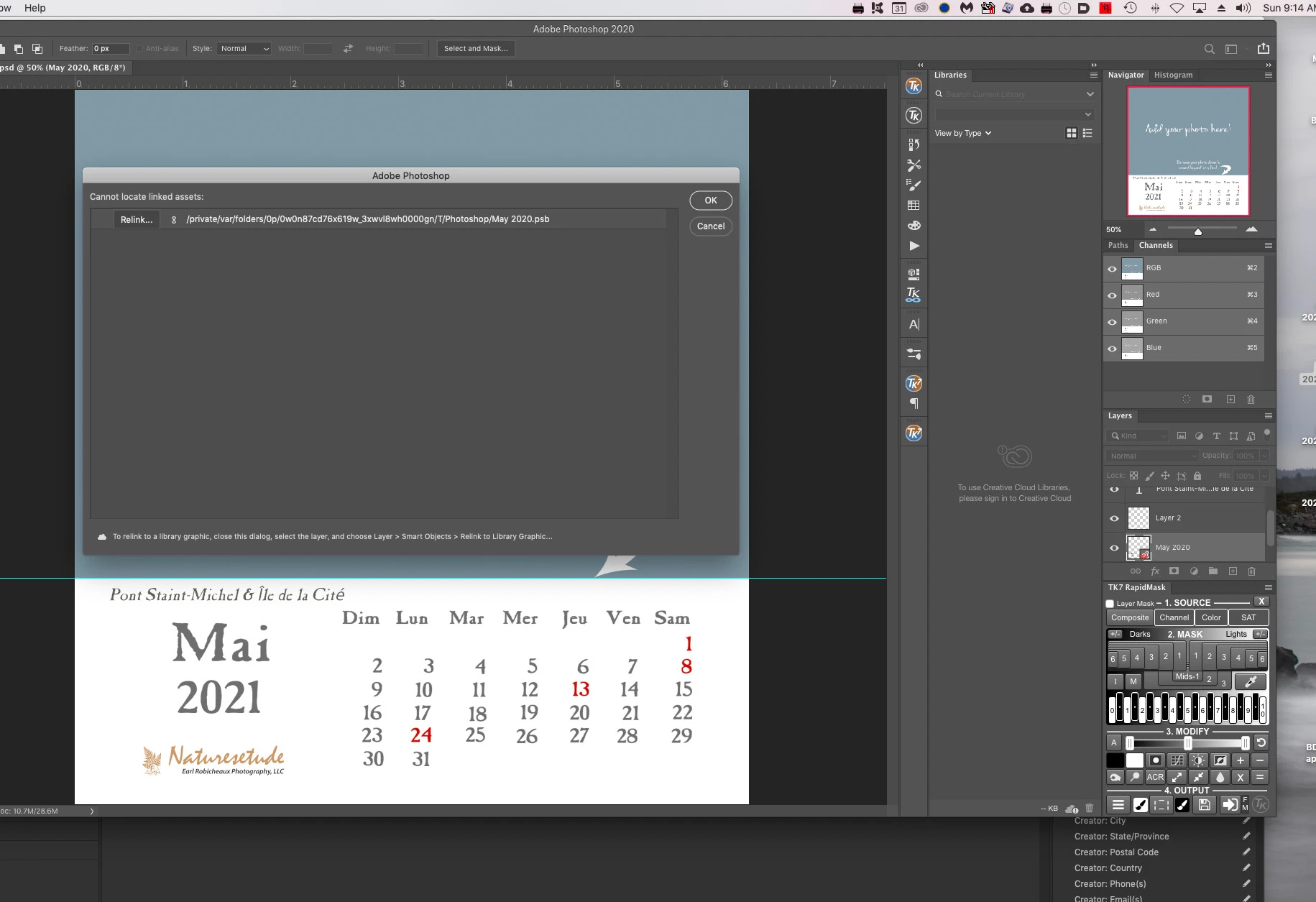Open the layer Kind filter dropdown
Screen dimensions: 1316x902
1138,436
